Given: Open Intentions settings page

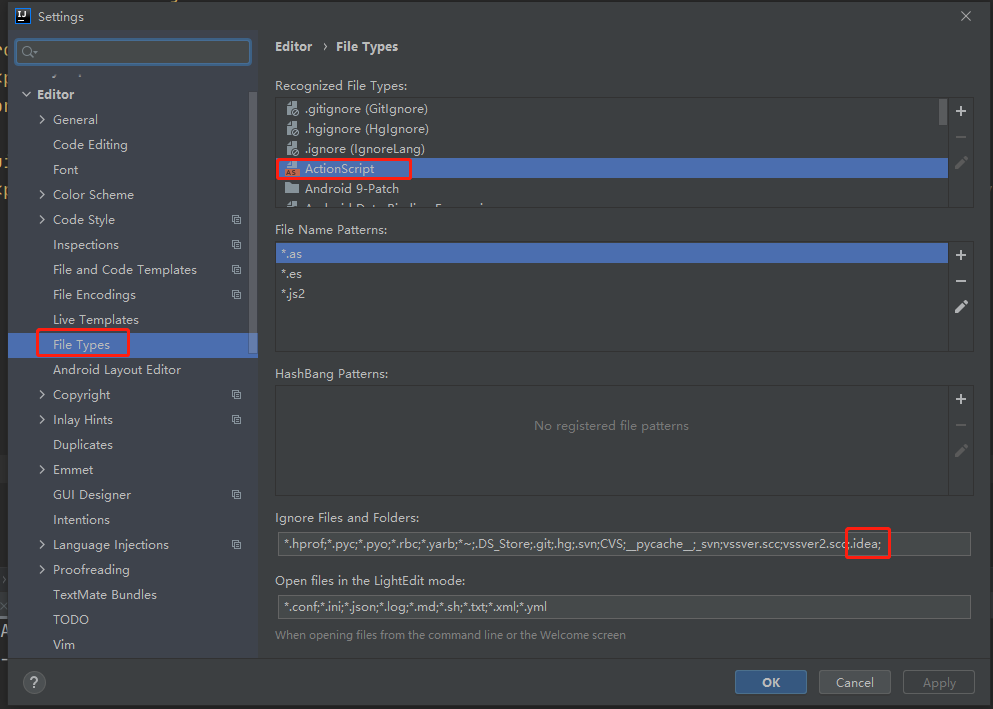Looking at the screenshot, I should [x=81, y=520].
